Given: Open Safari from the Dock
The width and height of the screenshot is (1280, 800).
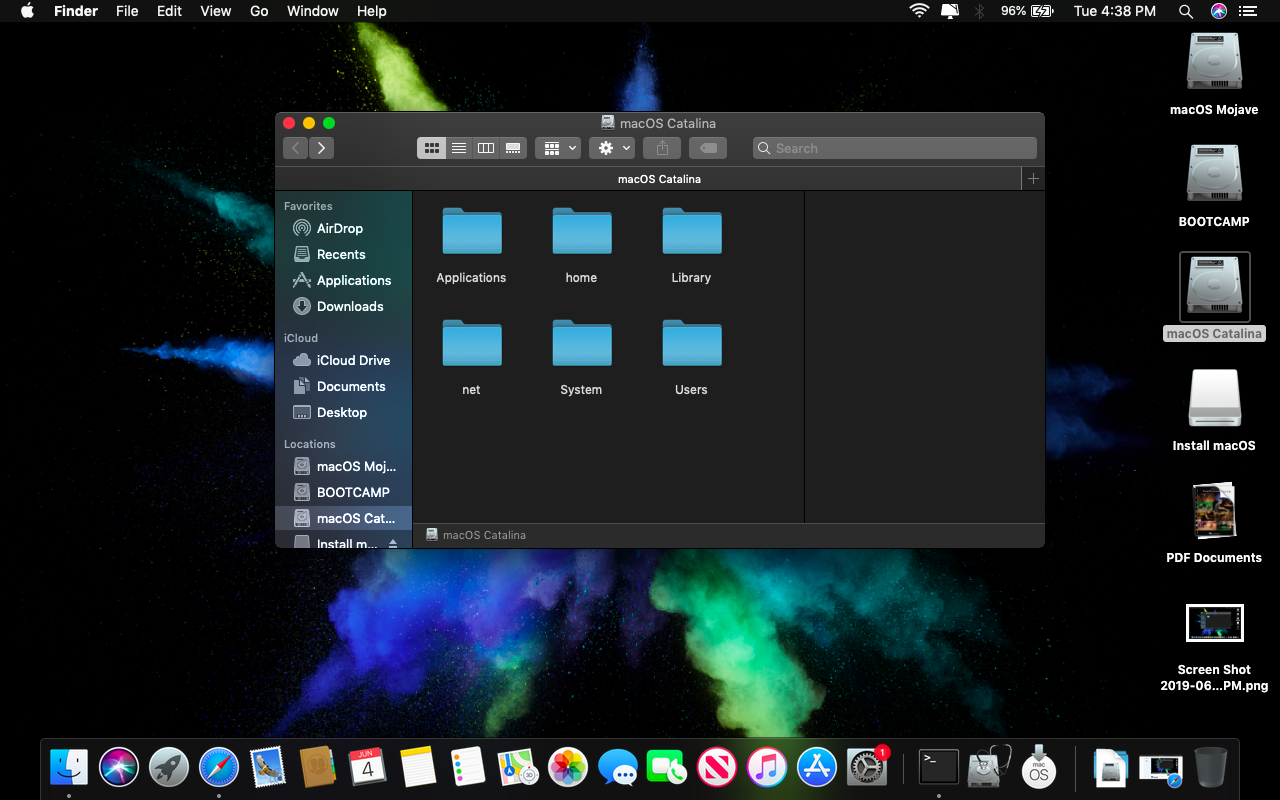Looking at the screenshot, I should [x=219, y=767].
